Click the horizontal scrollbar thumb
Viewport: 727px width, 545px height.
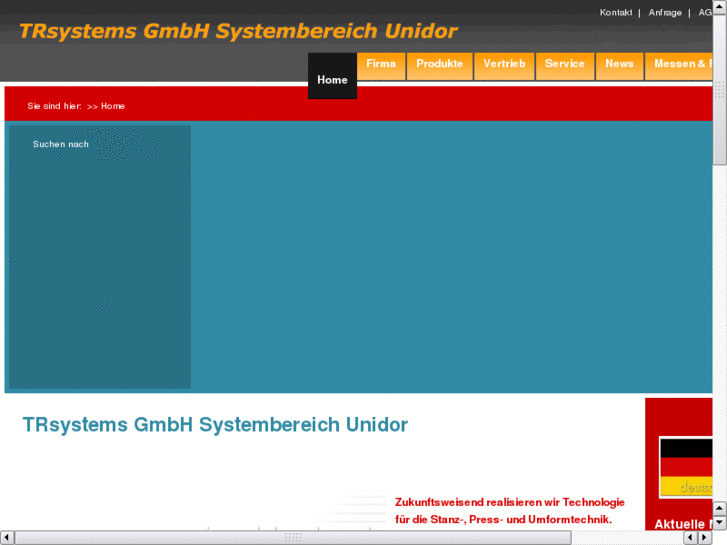coord(293,538)
